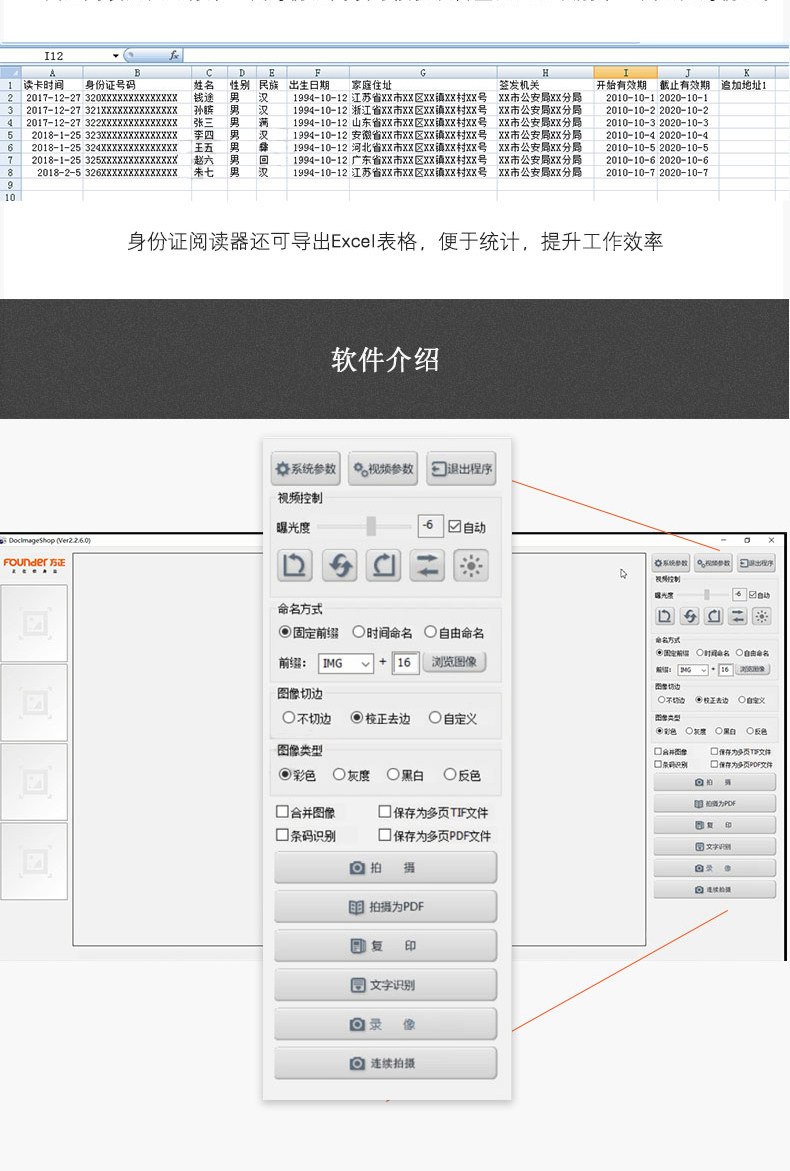Click 退出程序 exit button in enlarged panel
Image resolution: width=790 pixels, height=1171 pixels.
pyautogui.click(x=461, y=469)
